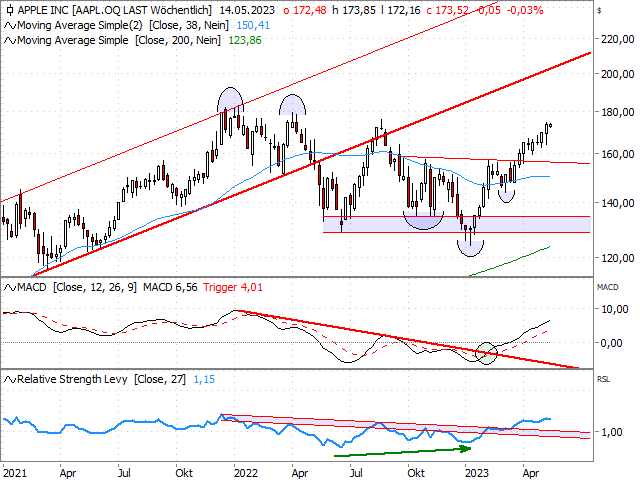
Task: Click the high price h 173,85
Action: [x=353, y=10]
